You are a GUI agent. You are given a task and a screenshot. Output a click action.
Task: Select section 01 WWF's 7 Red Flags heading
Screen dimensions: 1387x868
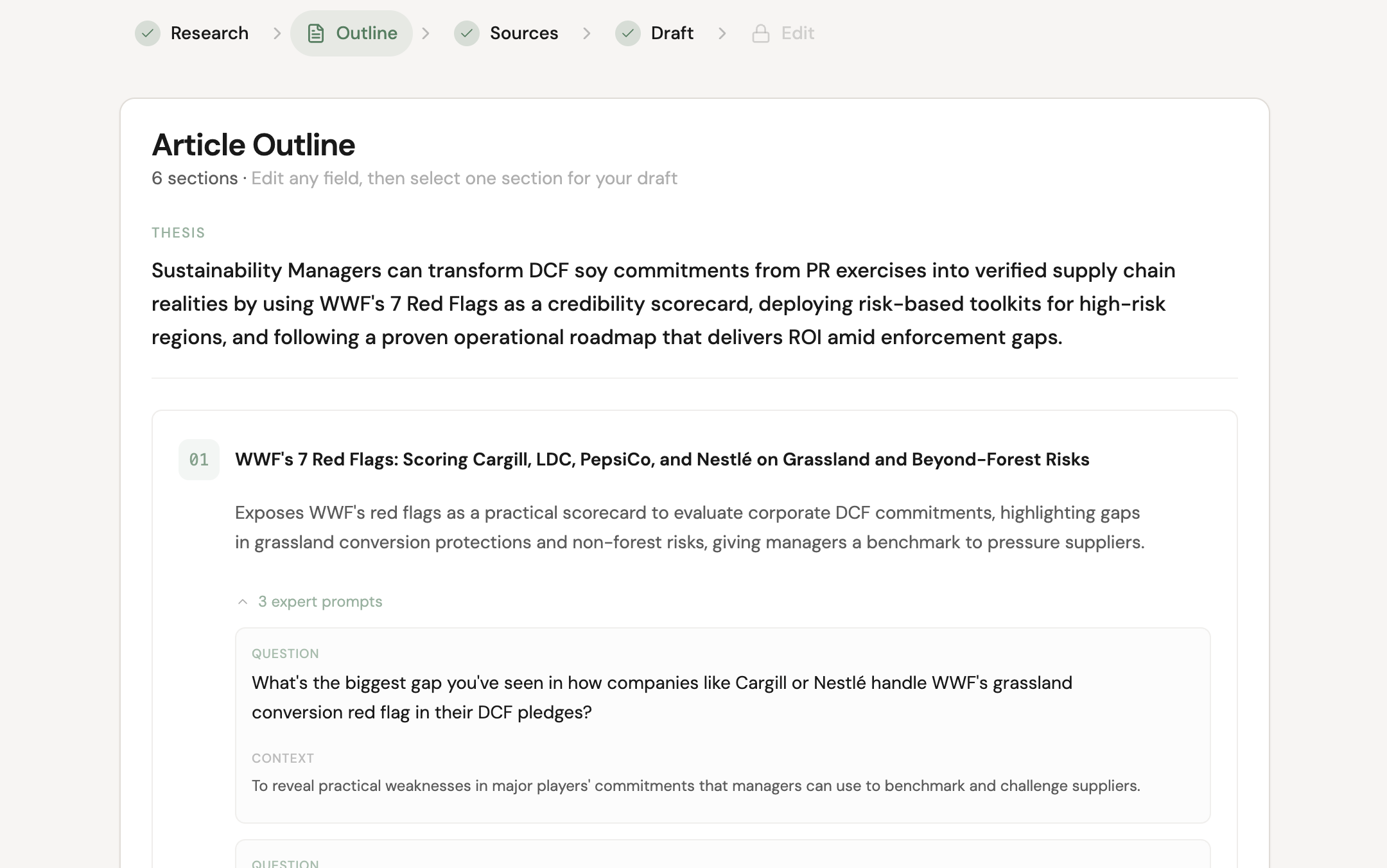(x=662, y=460)
